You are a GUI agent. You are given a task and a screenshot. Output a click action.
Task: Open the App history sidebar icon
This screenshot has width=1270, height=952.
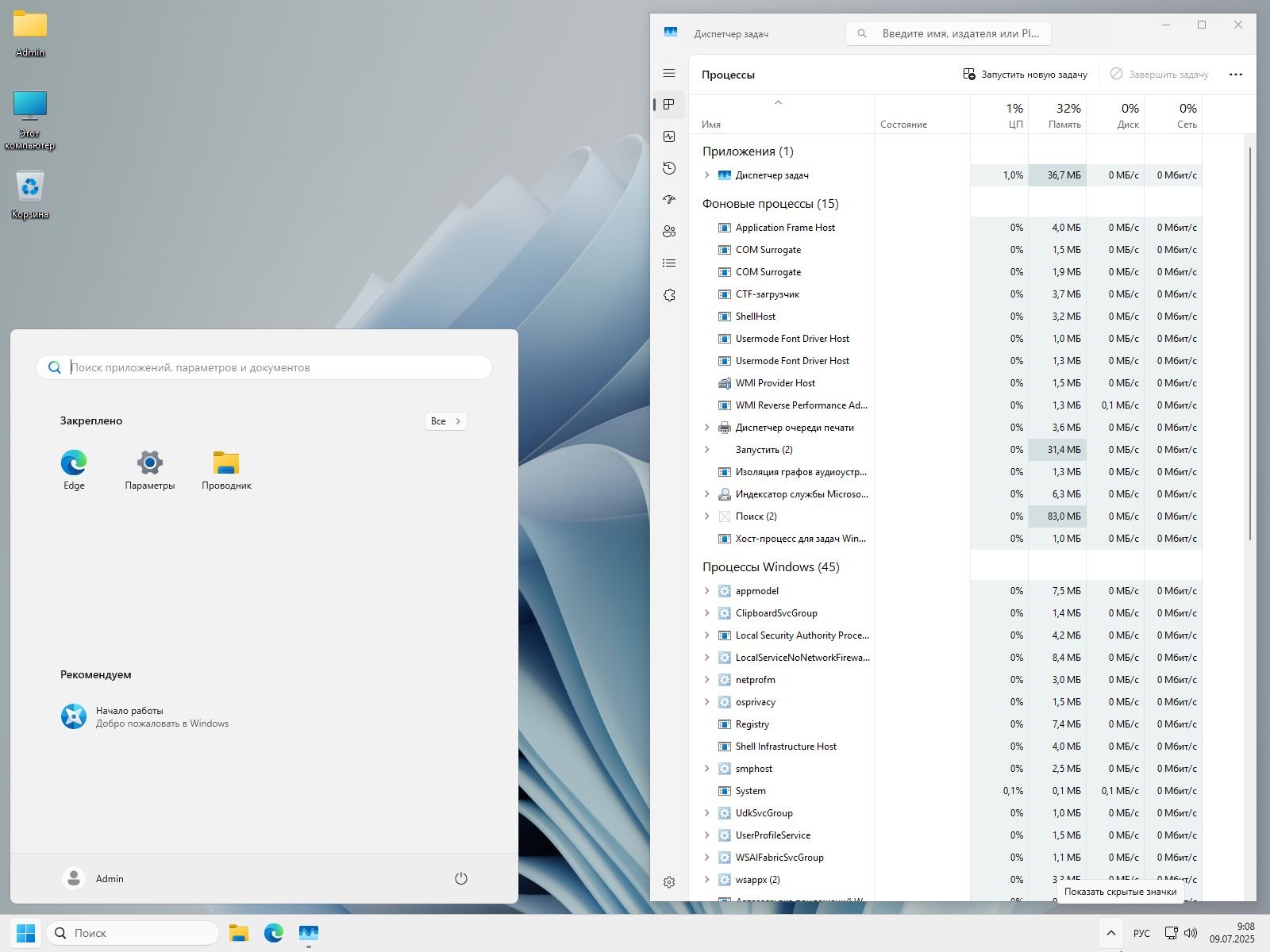click(x=669, y=168)
